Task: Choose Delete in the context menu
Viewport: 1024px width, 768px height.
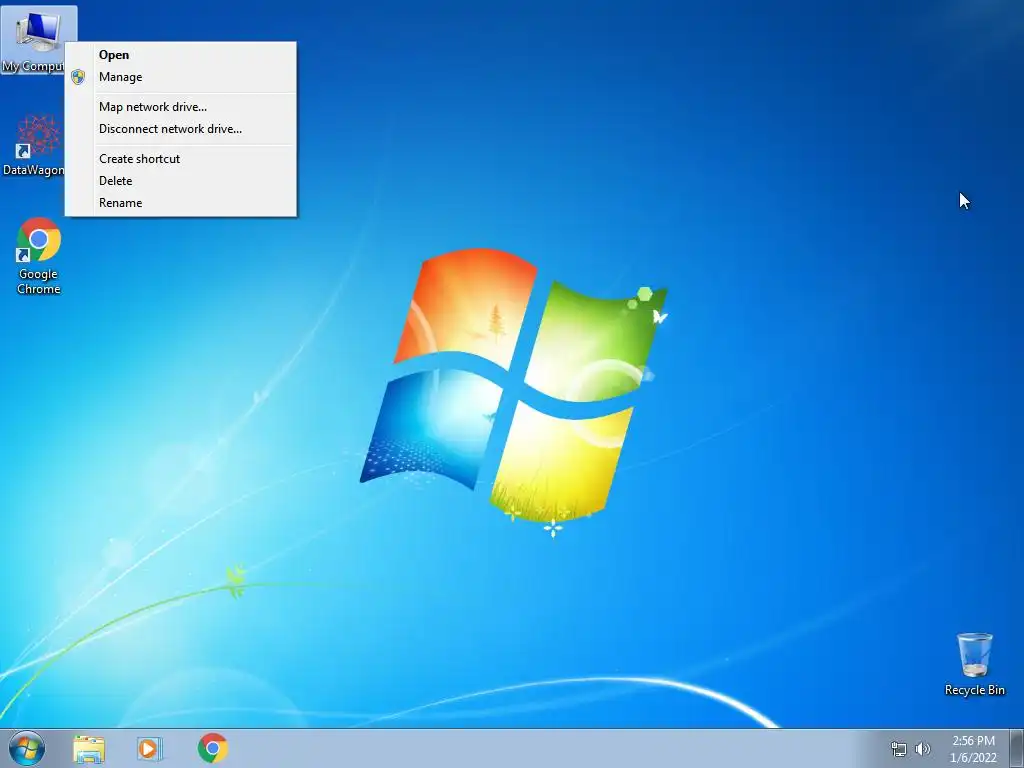Action: point(180,181)
